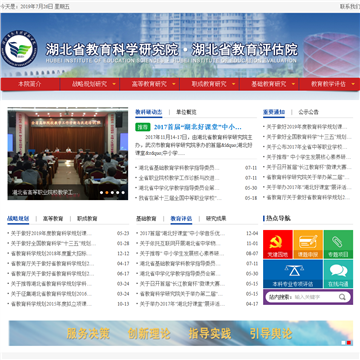Click the 热点导航 section heading
This screenshot has width=360, height=360.
click(278, 218)
